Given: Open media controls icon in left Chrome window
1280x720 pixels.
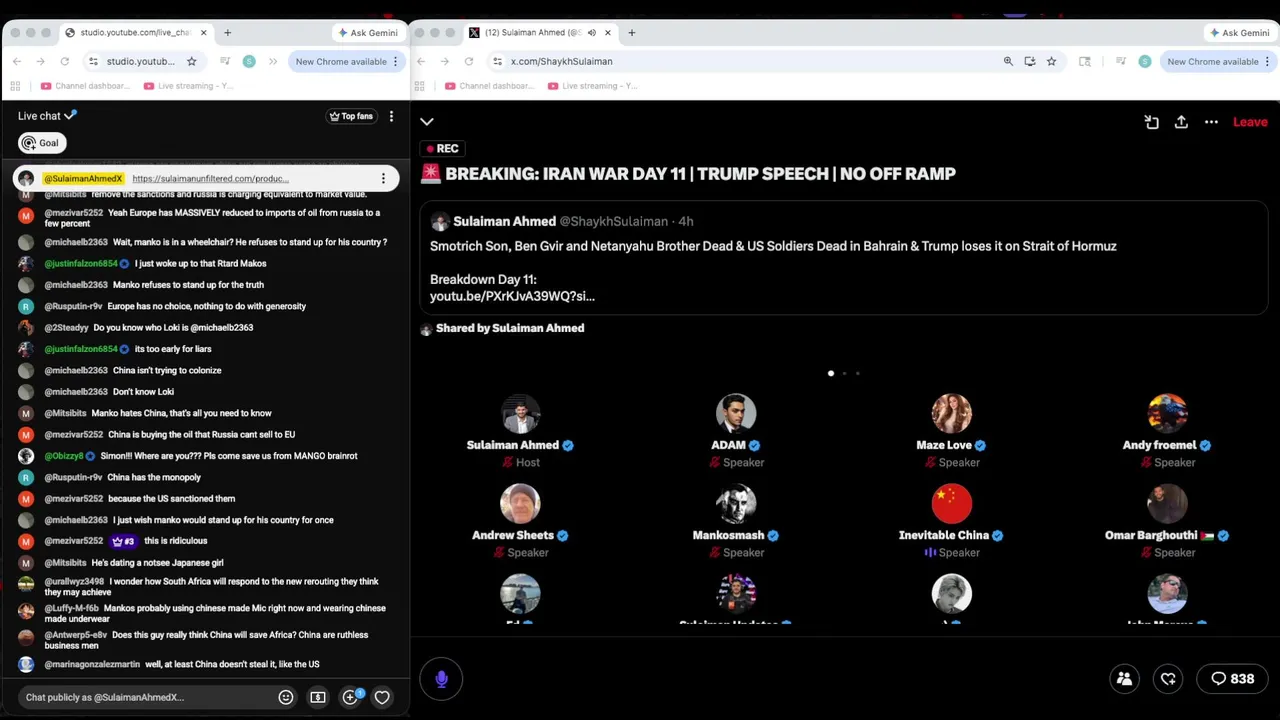Looking at the screenshot, I should [x=225, y=61].
